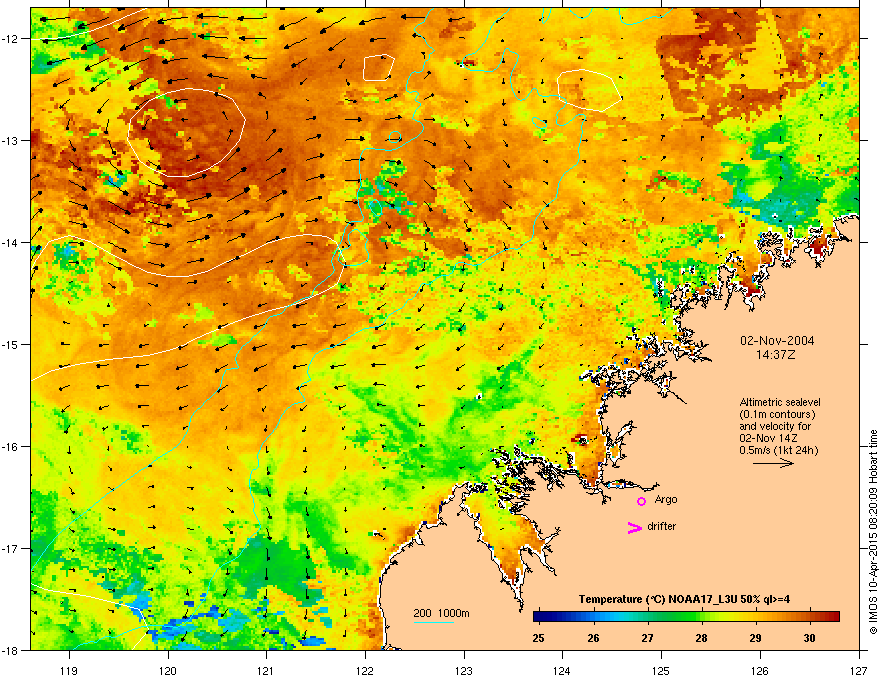
Task: Click the "Argo" legend label
Action: (x=666, y=499)
